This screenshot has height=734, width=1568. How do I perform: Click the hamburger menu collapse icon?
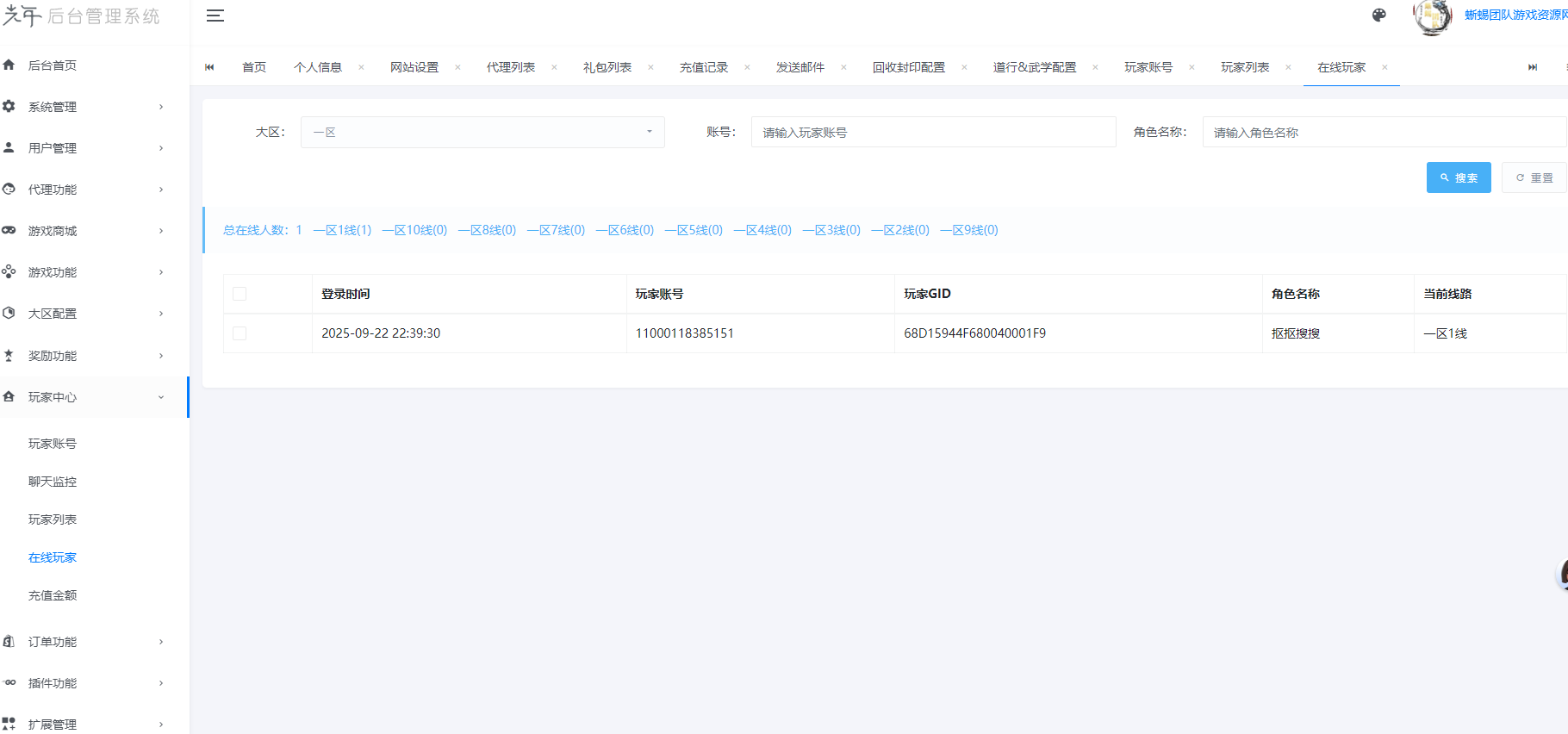pos(215,16)
